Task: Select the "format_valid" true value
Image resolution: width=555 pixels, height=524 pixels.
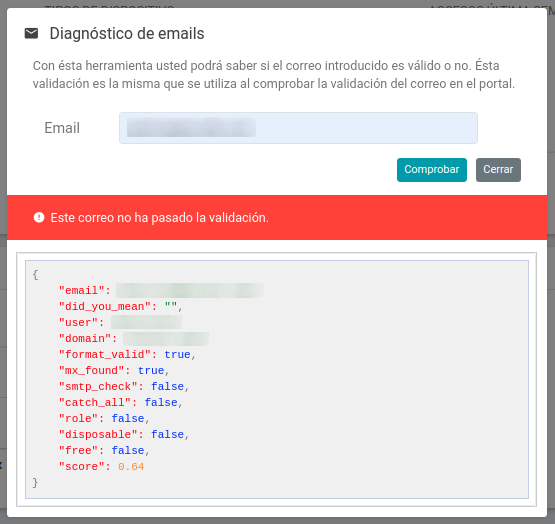Action: click(x=177, y=355)
